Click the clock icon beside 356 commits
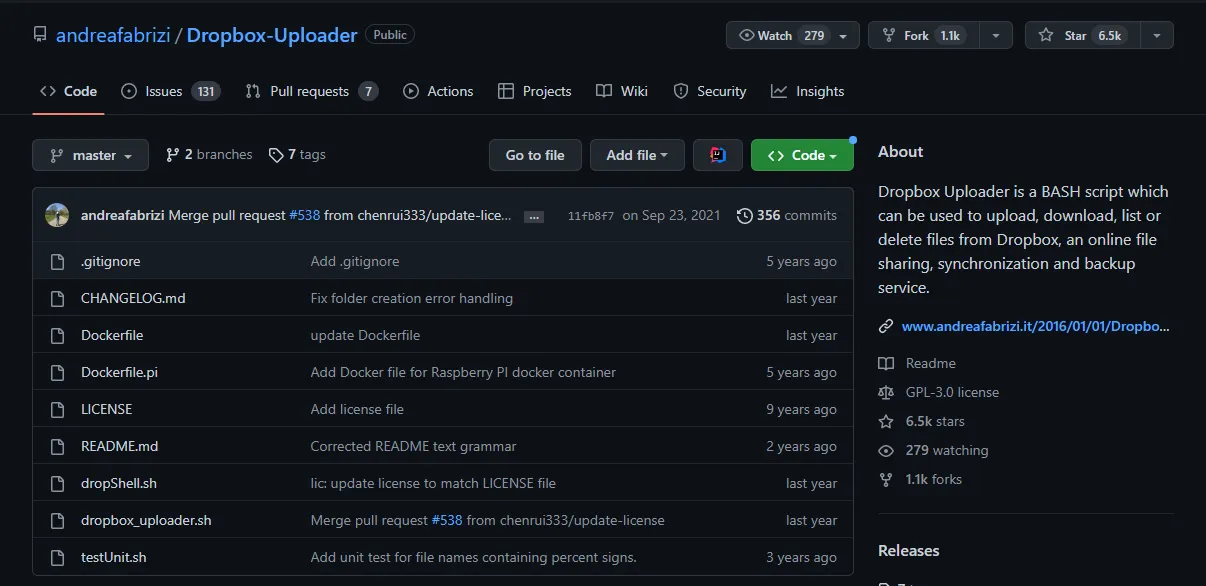 745,215
